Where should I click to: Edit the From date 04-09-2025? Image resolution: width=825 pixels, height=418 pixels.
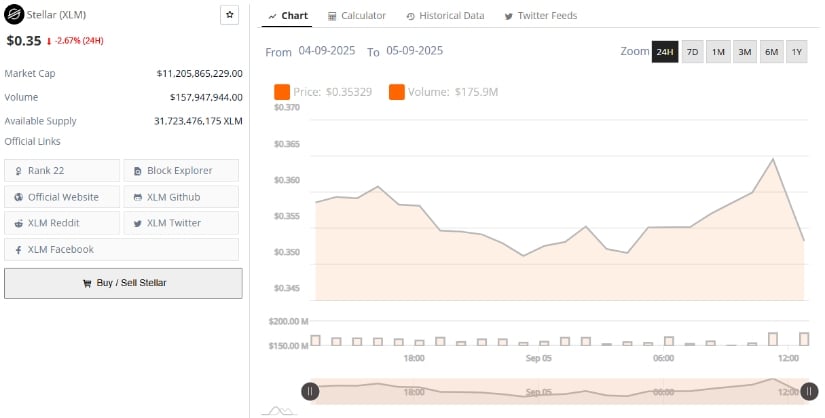click(327, 51)
